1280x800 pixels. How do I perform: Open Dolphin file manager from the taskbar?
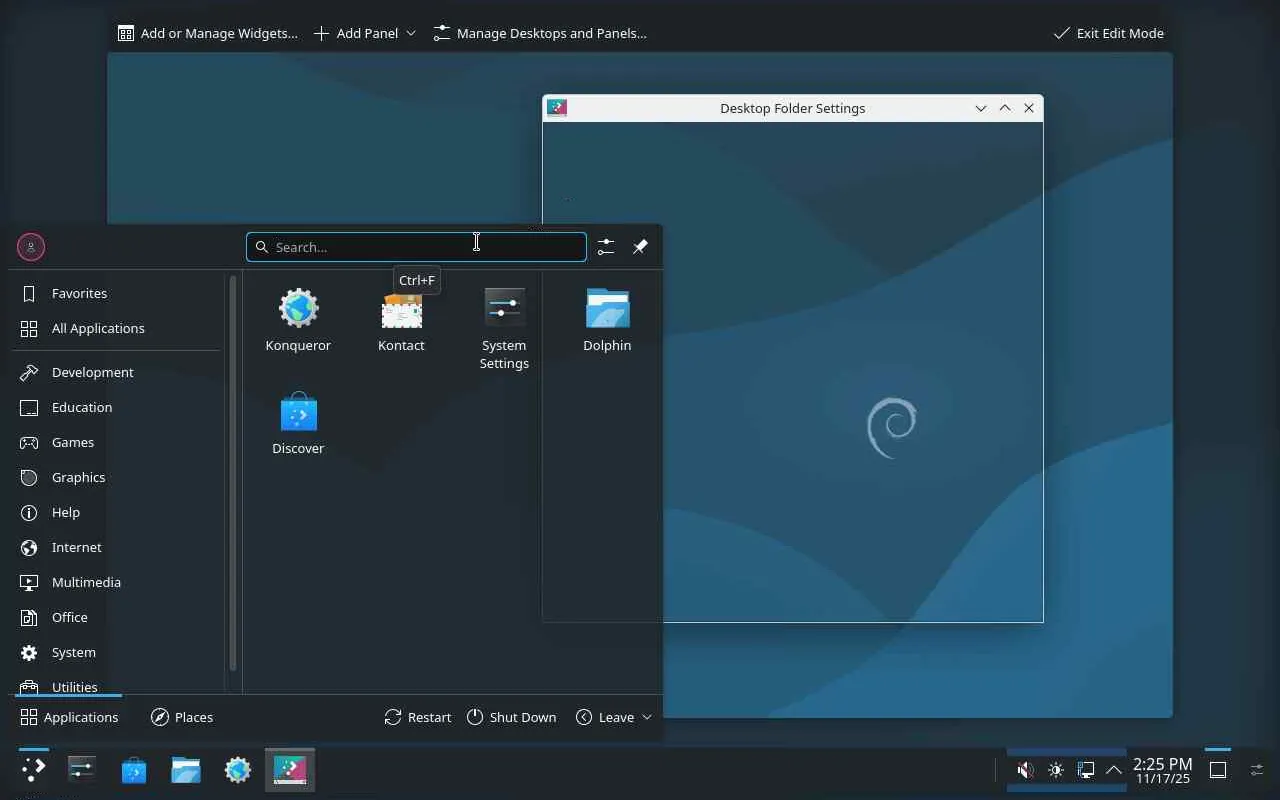tap(186, 770)
